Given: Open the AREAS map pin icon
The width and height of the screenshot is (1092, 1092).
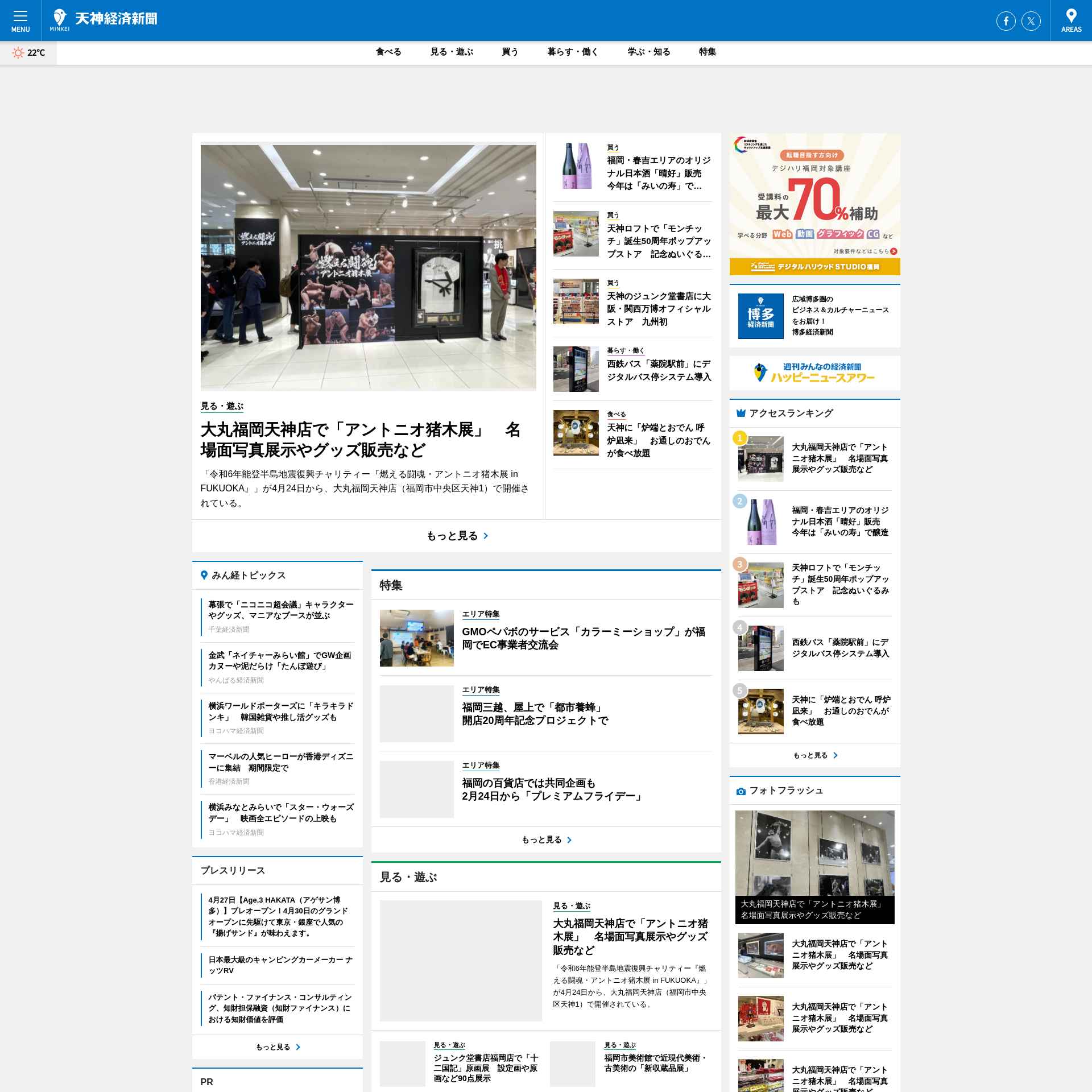Looking at the screenshot, I should point(1071,20).
